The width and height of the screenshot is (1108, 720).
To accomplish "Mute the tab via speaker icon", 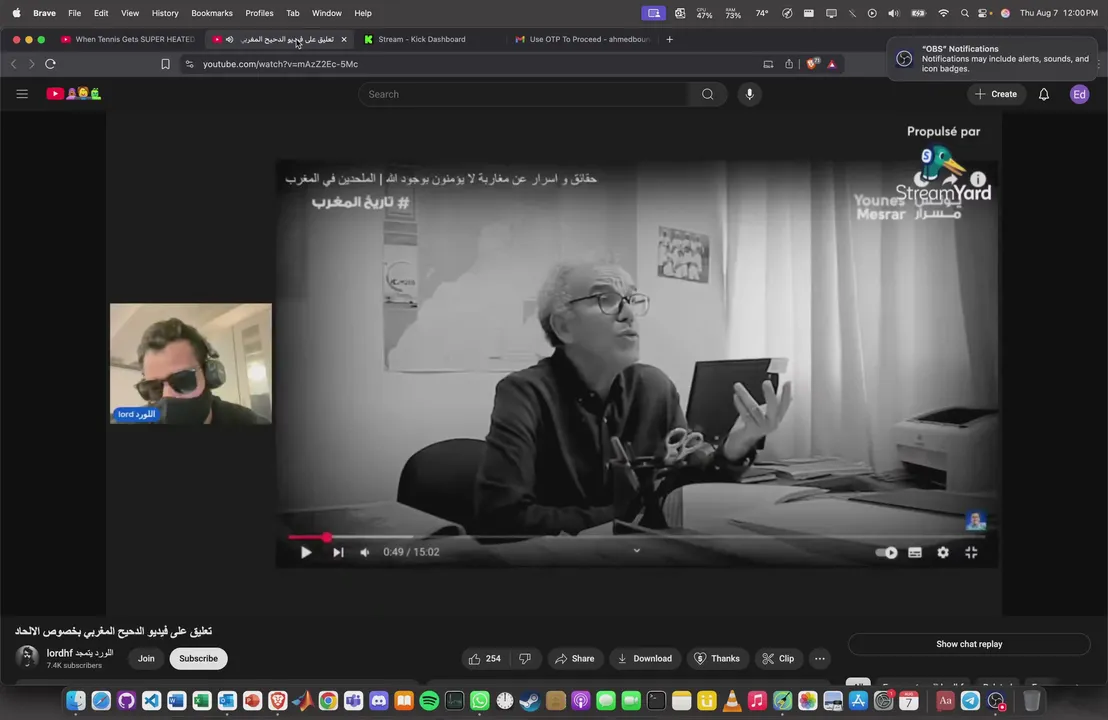I will click(230, 40).
